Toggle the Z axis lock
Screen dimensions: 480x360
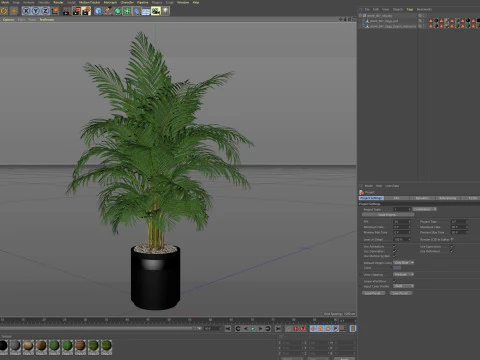pos(45,11)
